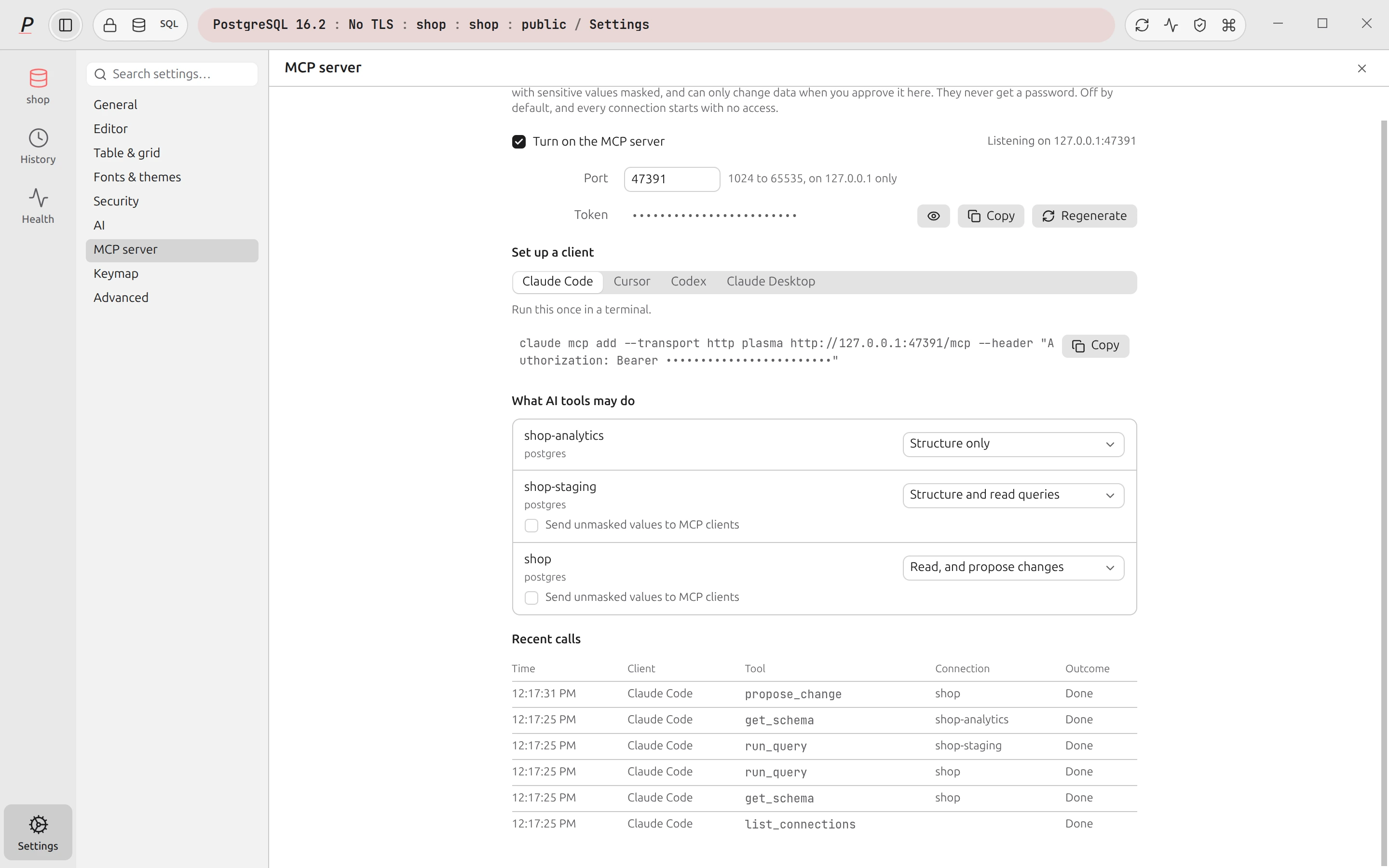Click the refresh icon at top right
1389x868 pixels.
tap(1142, 25)
